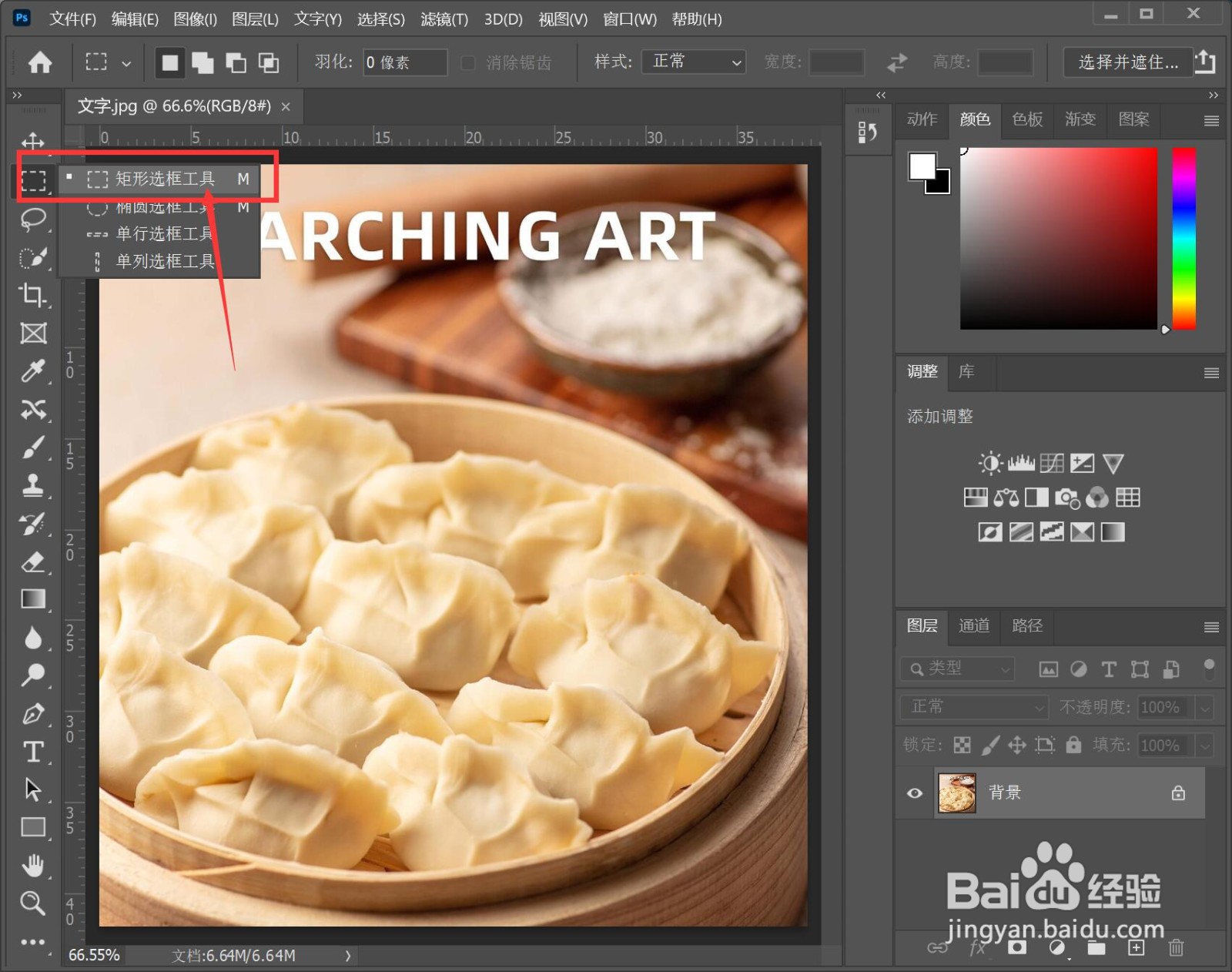
Task: Choose 单行选框工具 from the flyout
Action: point(160,234)
